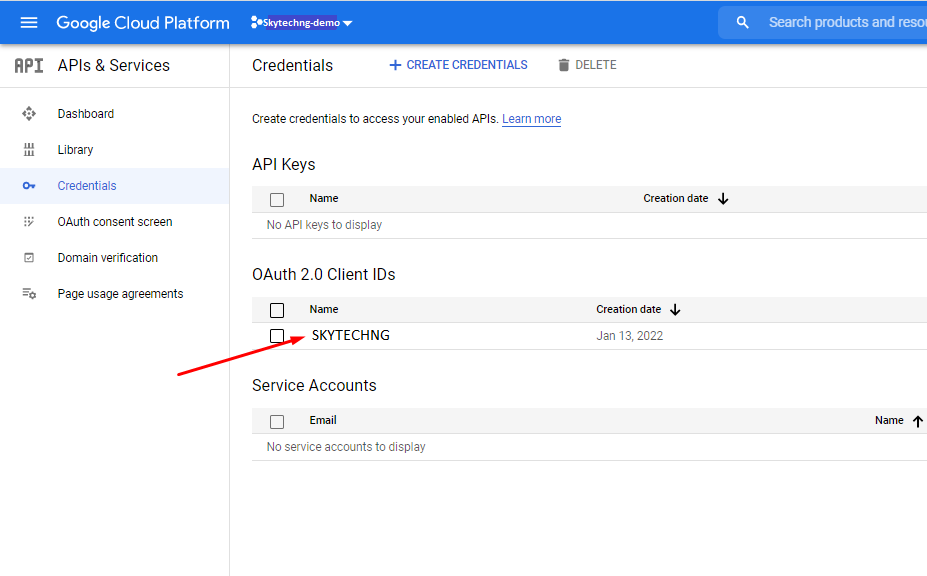
Task: Click the API logo icon in sidebar header
Action: pyautogui.click(x=29, y=65)
